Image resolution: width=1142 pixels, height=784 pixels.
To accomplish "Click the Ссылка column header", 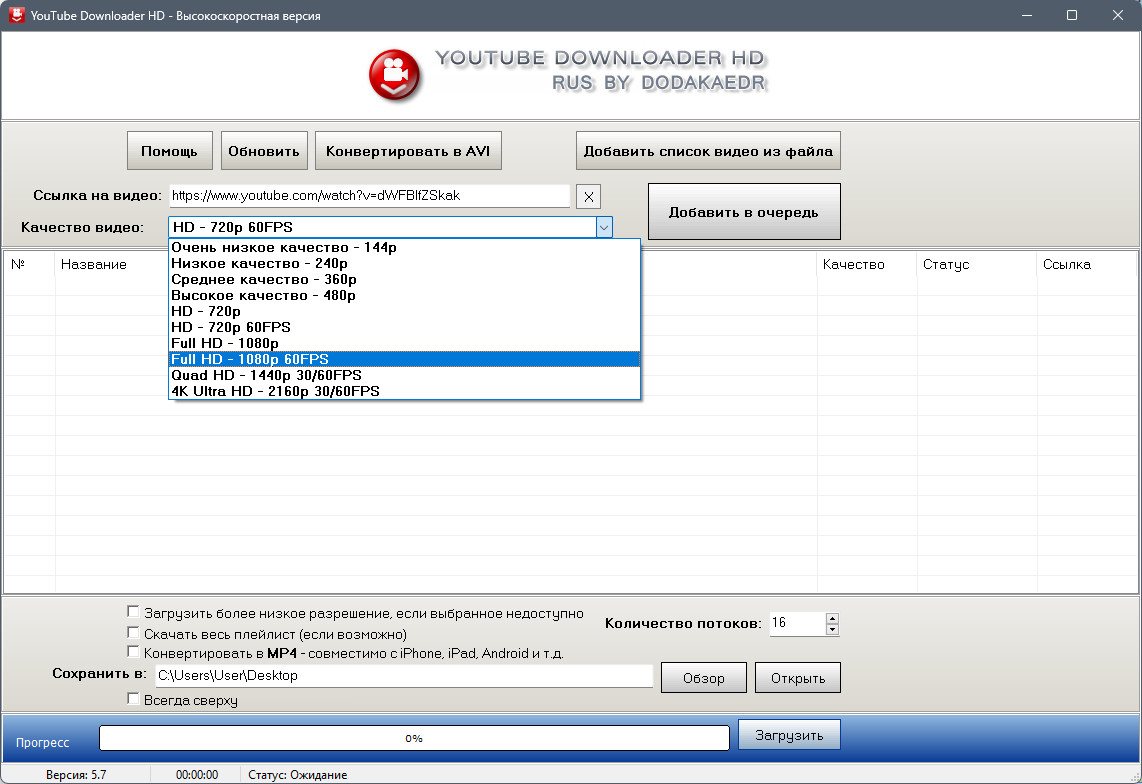I will pos(1087,264).
